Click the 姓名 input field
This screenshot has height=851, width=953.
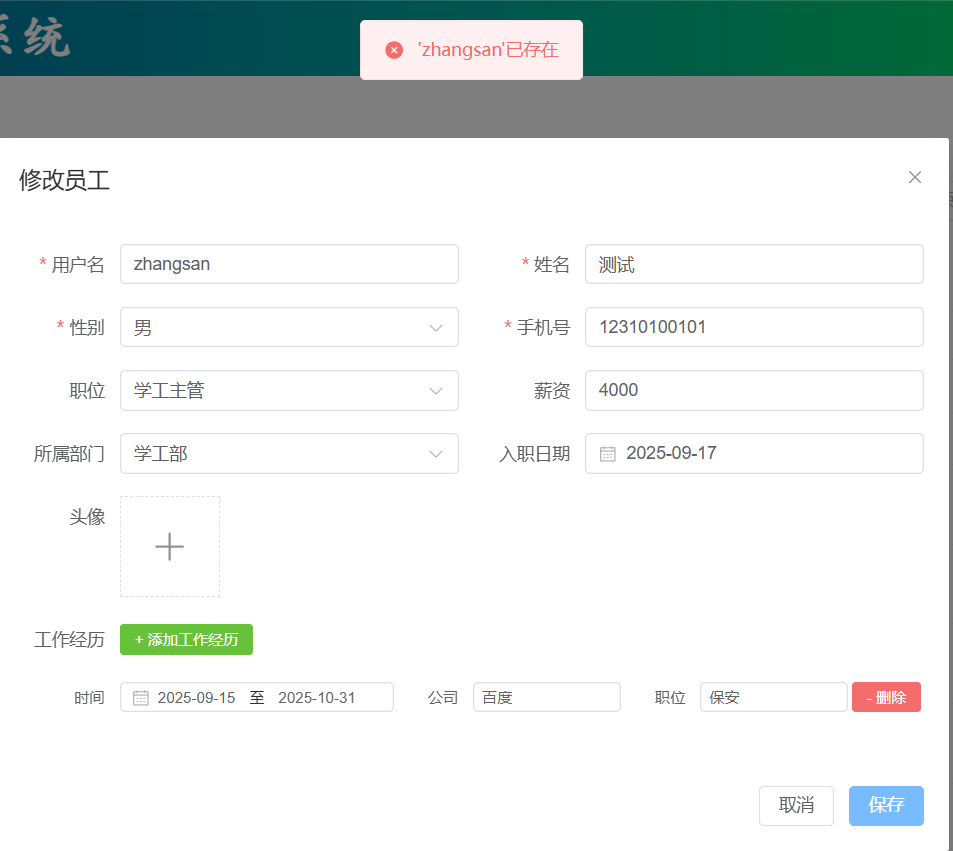[754, 264]
